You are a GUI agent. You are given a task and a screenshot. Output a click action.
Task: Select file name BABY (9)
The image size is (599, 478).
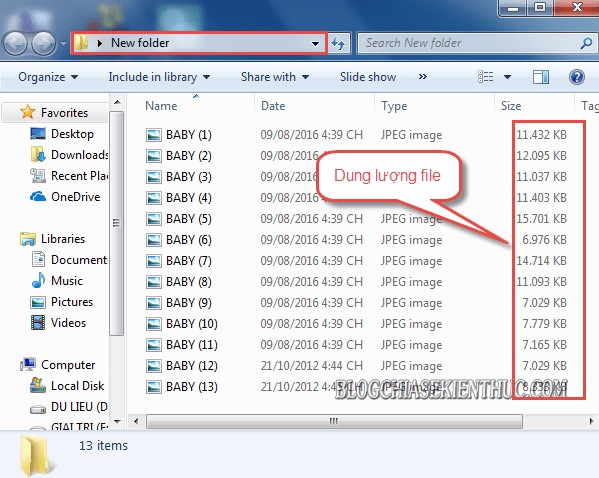pos(189,303)
